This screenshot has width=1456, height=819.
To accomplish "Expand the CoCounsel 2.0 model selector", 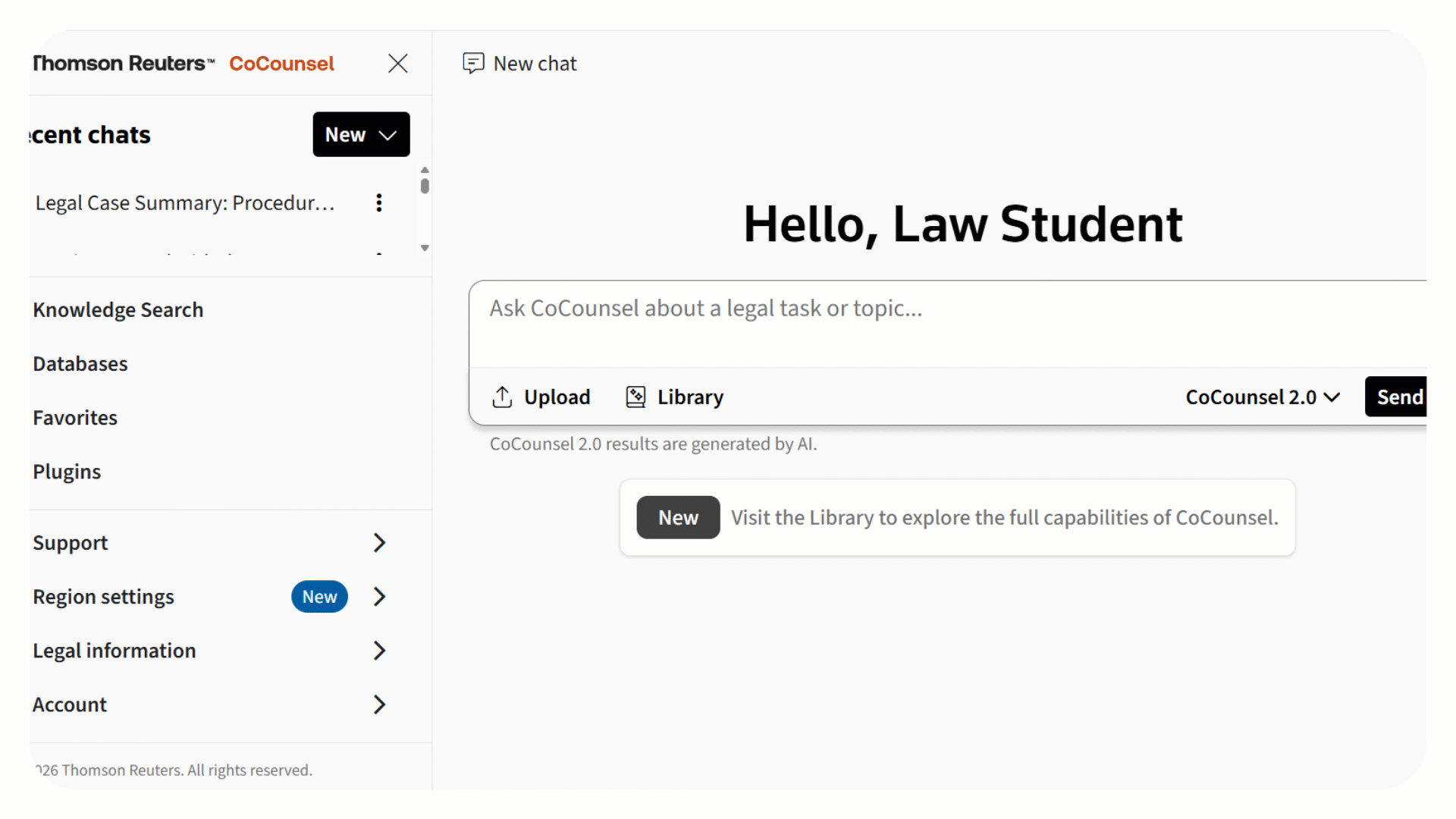I will 1263,397.
